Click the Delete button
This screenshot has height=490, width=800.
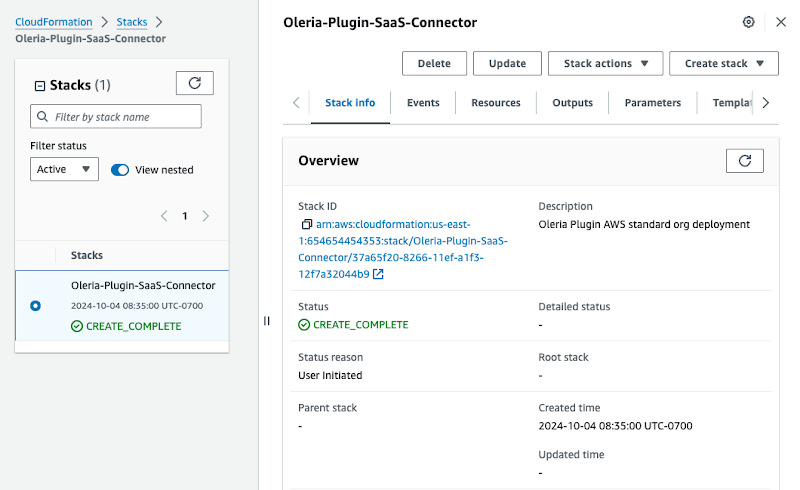pyautogui.click(x=434, y=63)
